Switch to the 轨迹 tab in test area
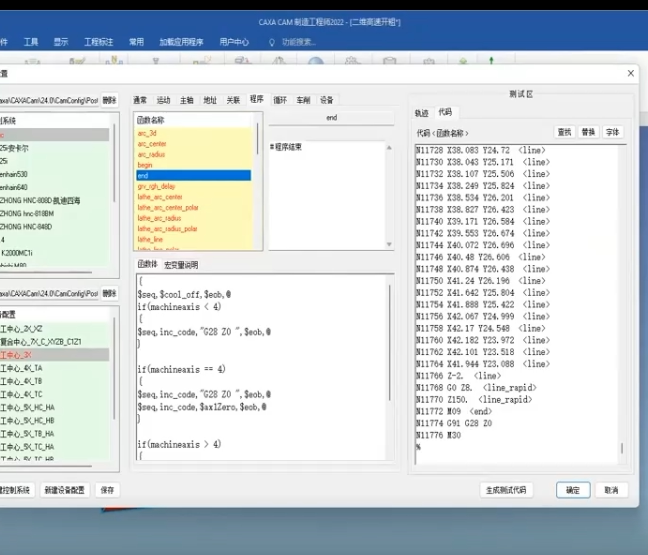 pos(422,113)
